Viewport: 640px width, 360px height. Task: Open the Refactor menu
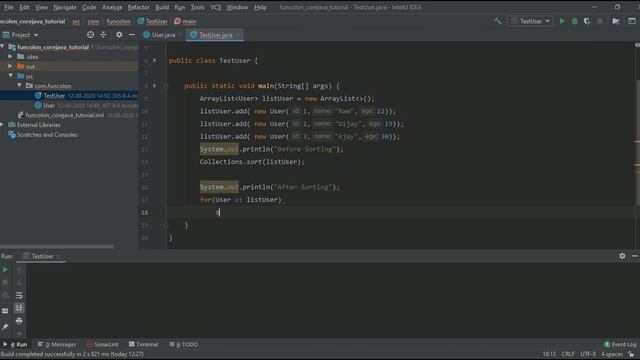(138, 7)
